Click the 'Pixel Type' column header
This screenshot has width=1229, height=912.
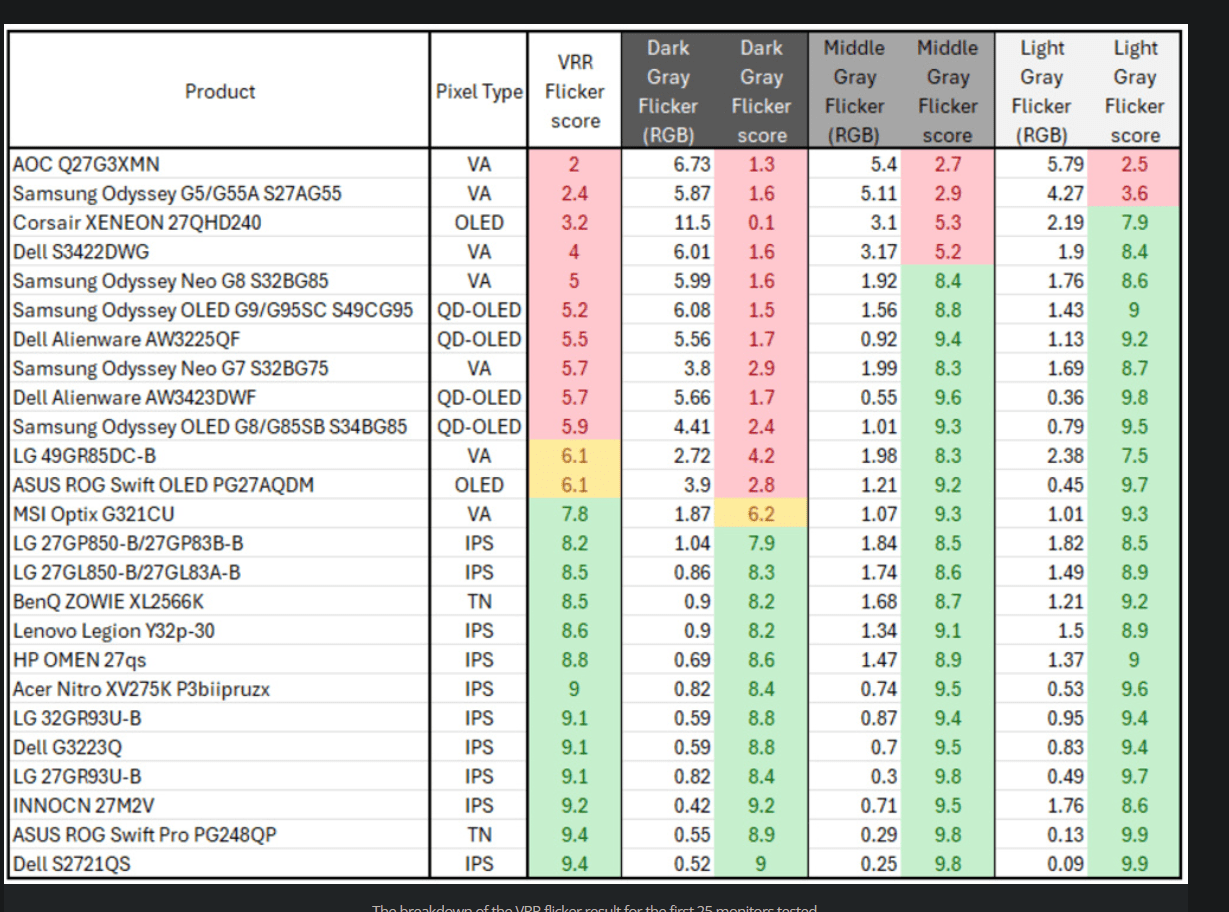pyautogui.click(x=479, y=91)
